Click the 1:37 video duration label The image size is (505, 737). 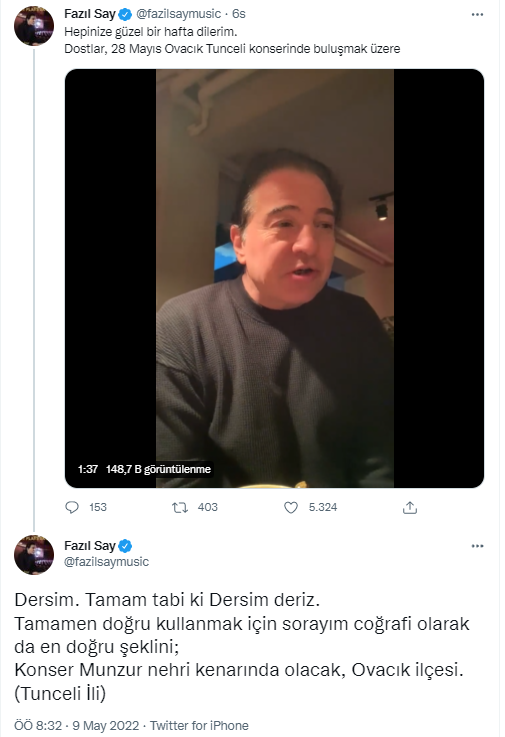(x=88, y=469)
